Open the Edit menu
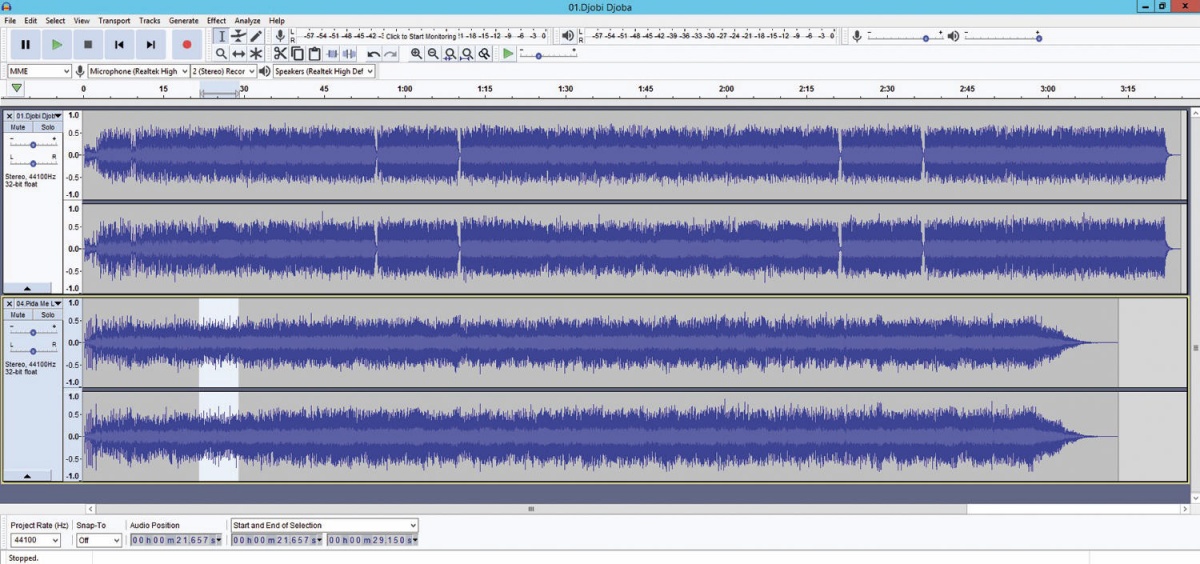Image resolution: width=1200 pixels, height=564 pixels. click(31, 20)
